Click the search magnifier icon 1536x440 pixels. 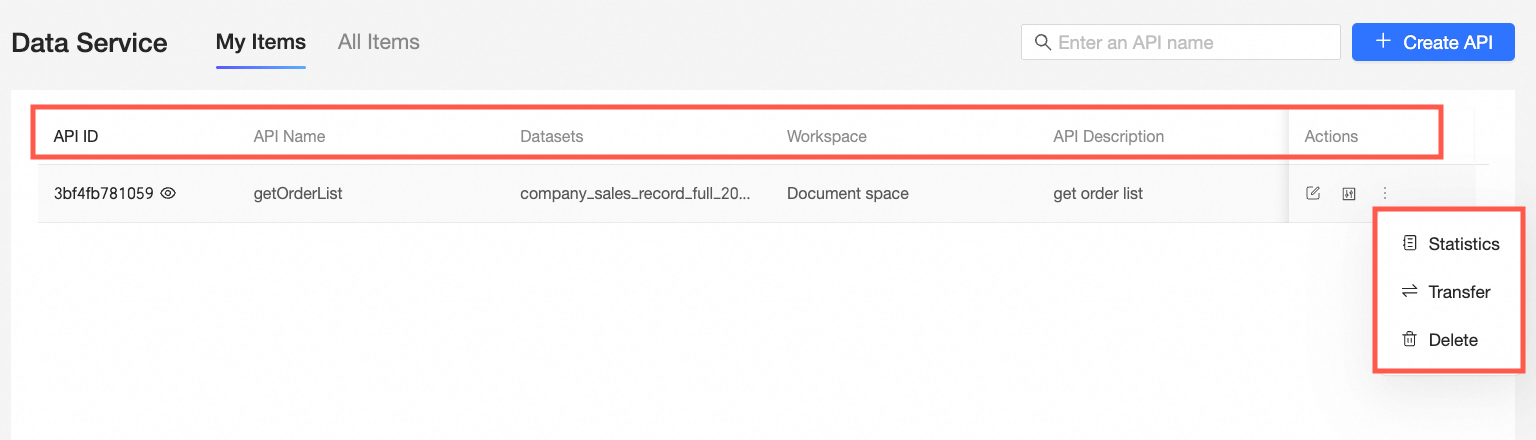click(1042, 42)
